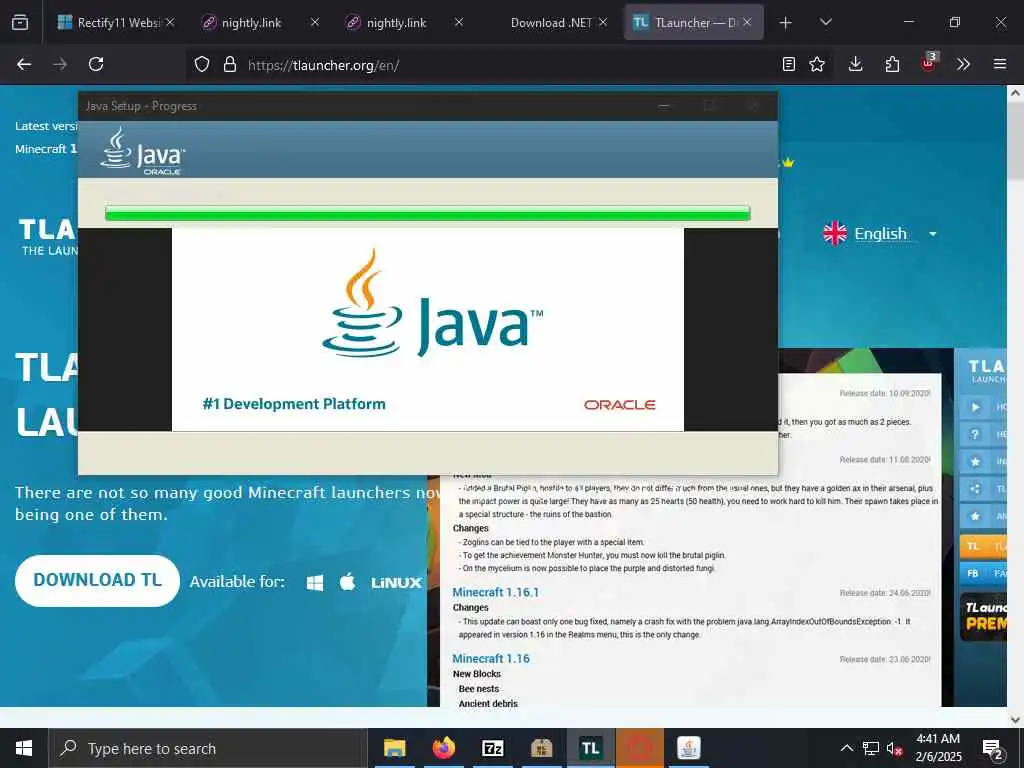Select the Windows platform icon

pos(315,583)
